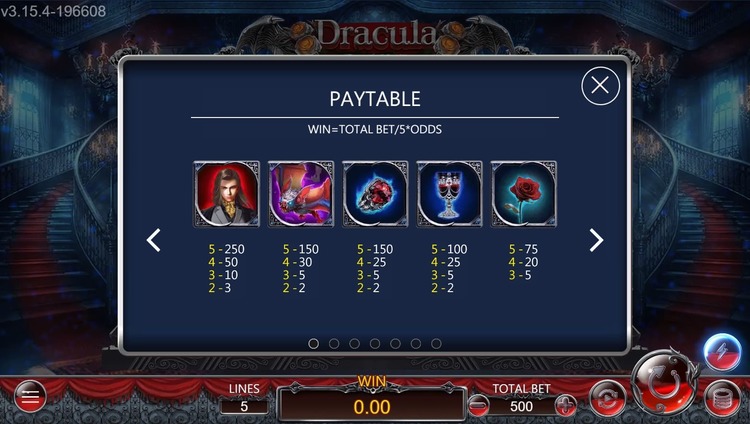750x424 pixels.
Task: Select the first paytable page dot
Action: point(314,344)
